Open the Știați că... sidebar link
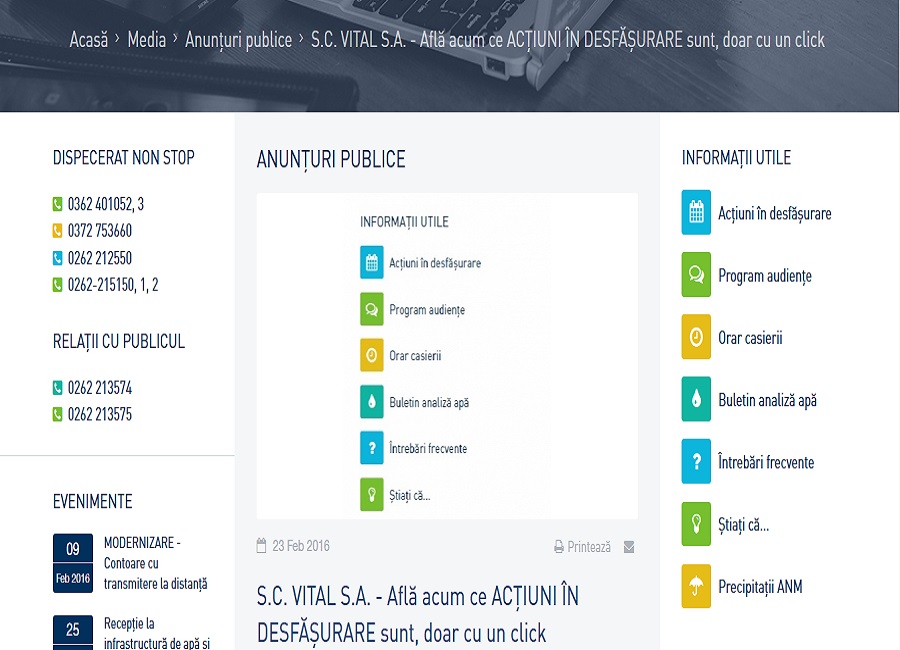Viewport: 900px width, 650px height. [743, 524]
